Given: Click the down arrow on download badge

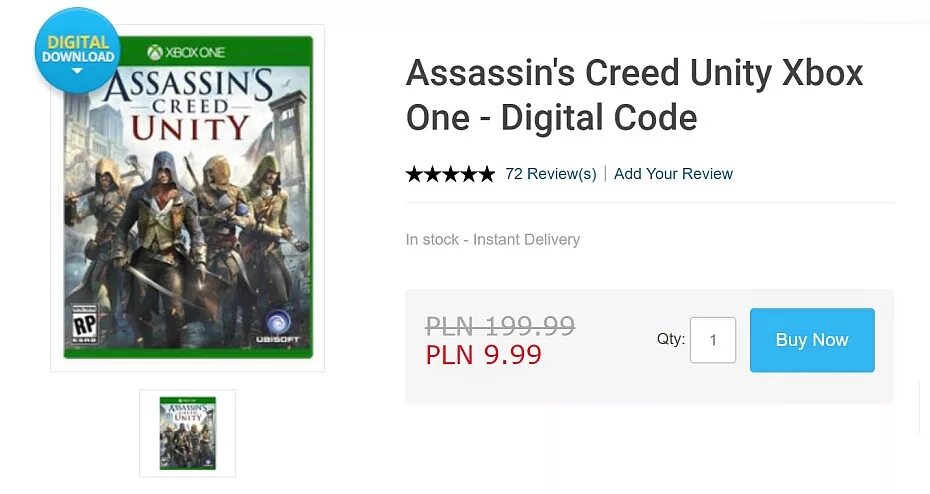Looking at the screenshot, I should [77, 72].
